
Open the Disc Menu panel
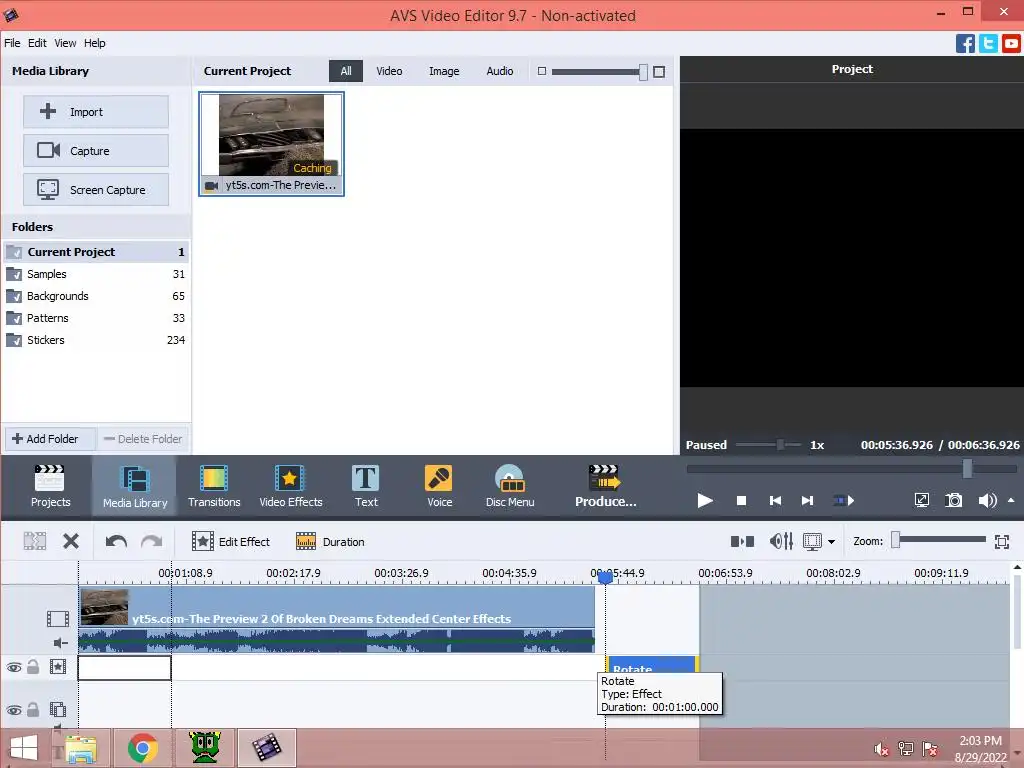click(x=510, y=487)
